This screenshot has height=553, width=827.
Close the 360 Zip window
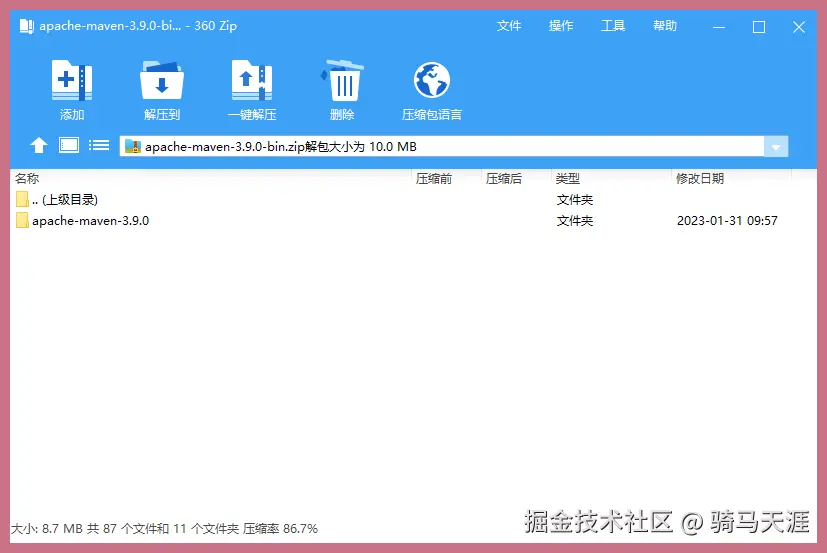(x=799, y=27)
